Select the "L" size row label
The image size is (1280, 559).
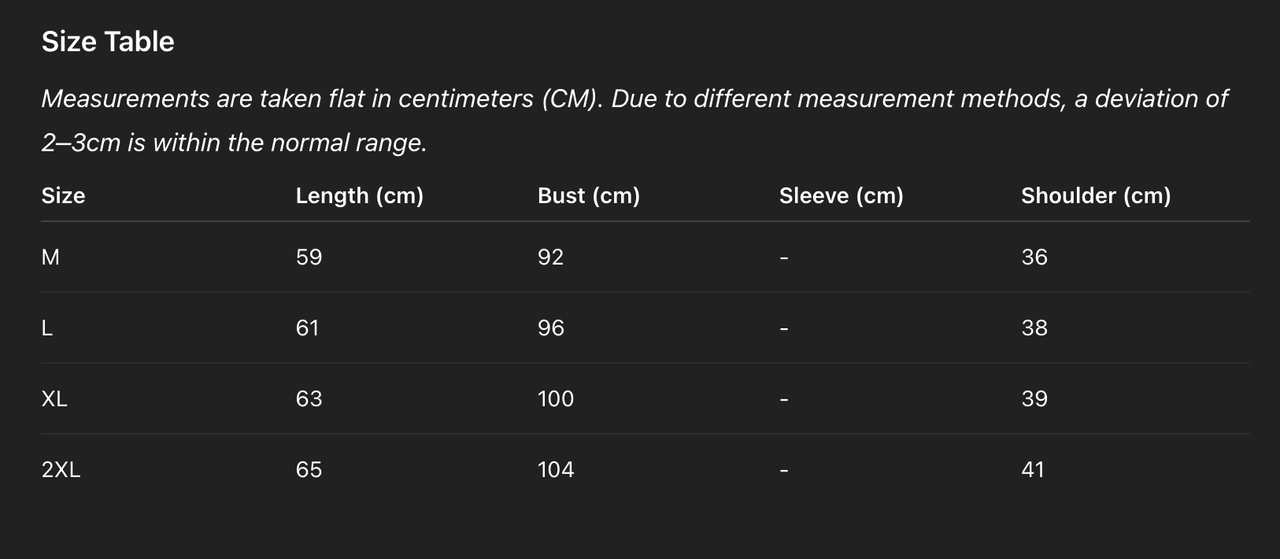pyautogui.click(x=47, y=328)
